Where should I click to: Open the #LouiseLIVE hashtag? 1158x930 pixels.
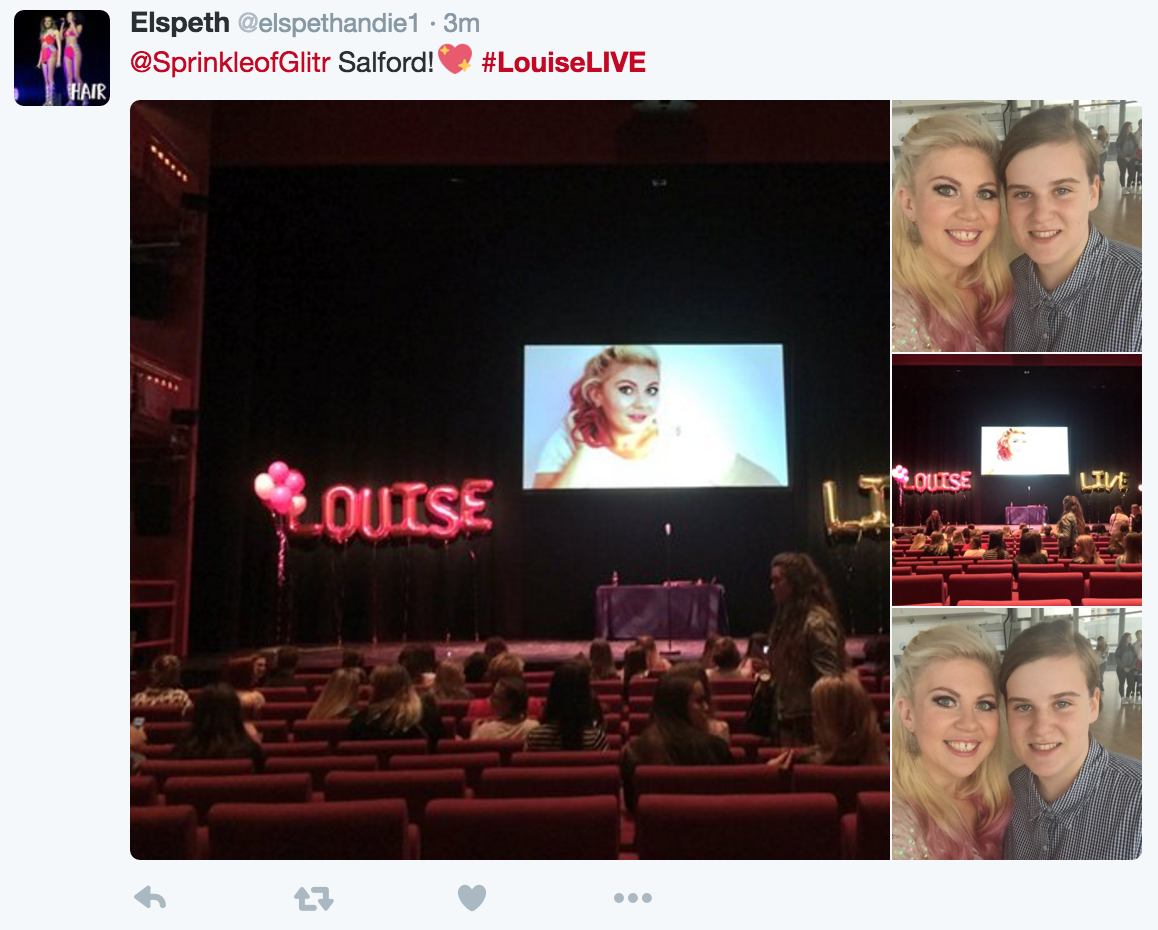tap(563, 62)
